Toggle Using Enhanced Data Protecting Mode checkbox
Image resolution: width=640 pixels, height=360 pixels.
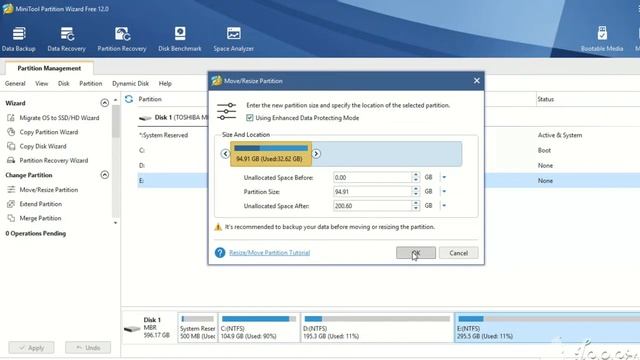(250, 118)
